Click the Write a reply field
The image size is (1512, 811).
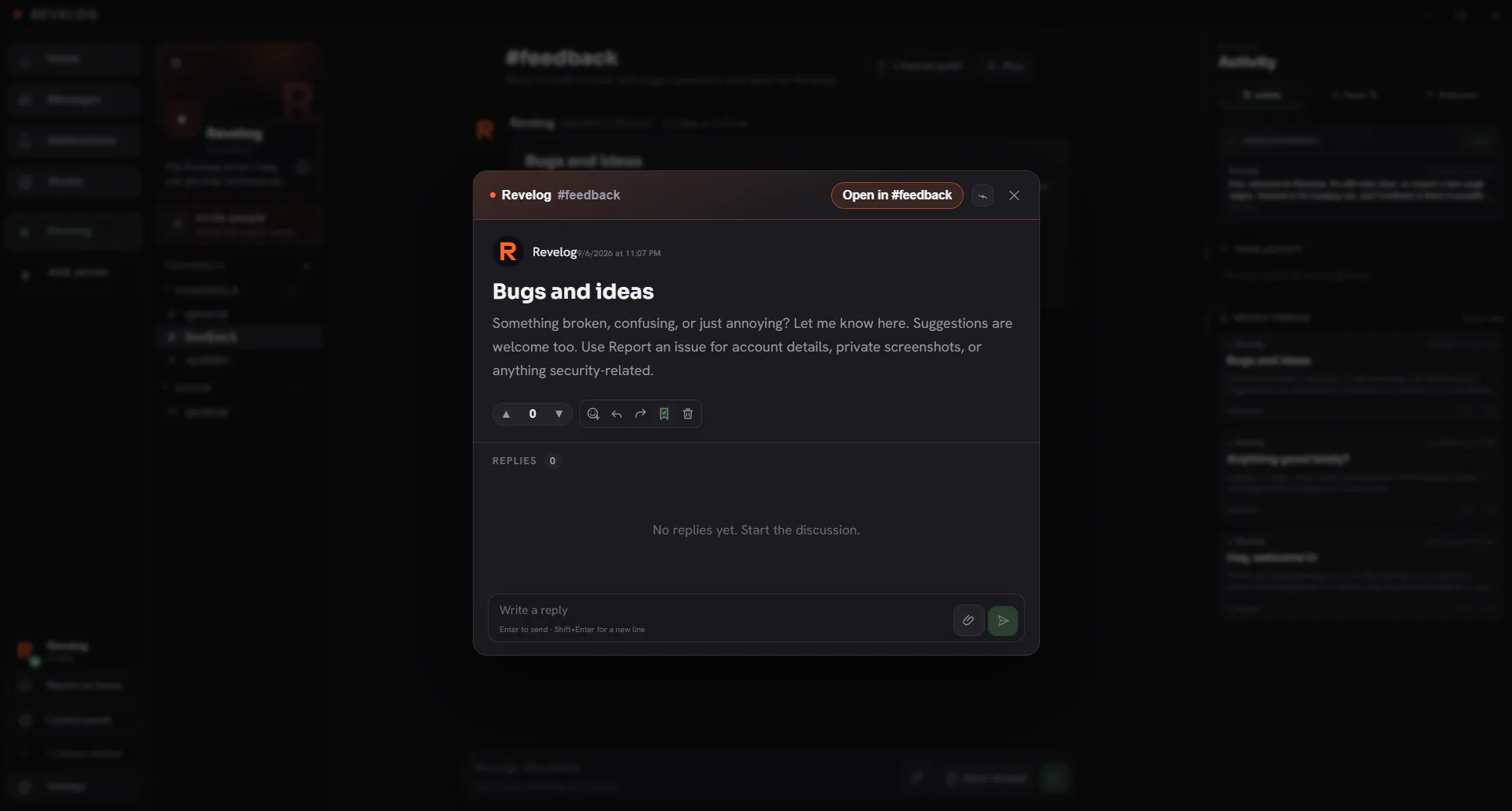point(721,618)
